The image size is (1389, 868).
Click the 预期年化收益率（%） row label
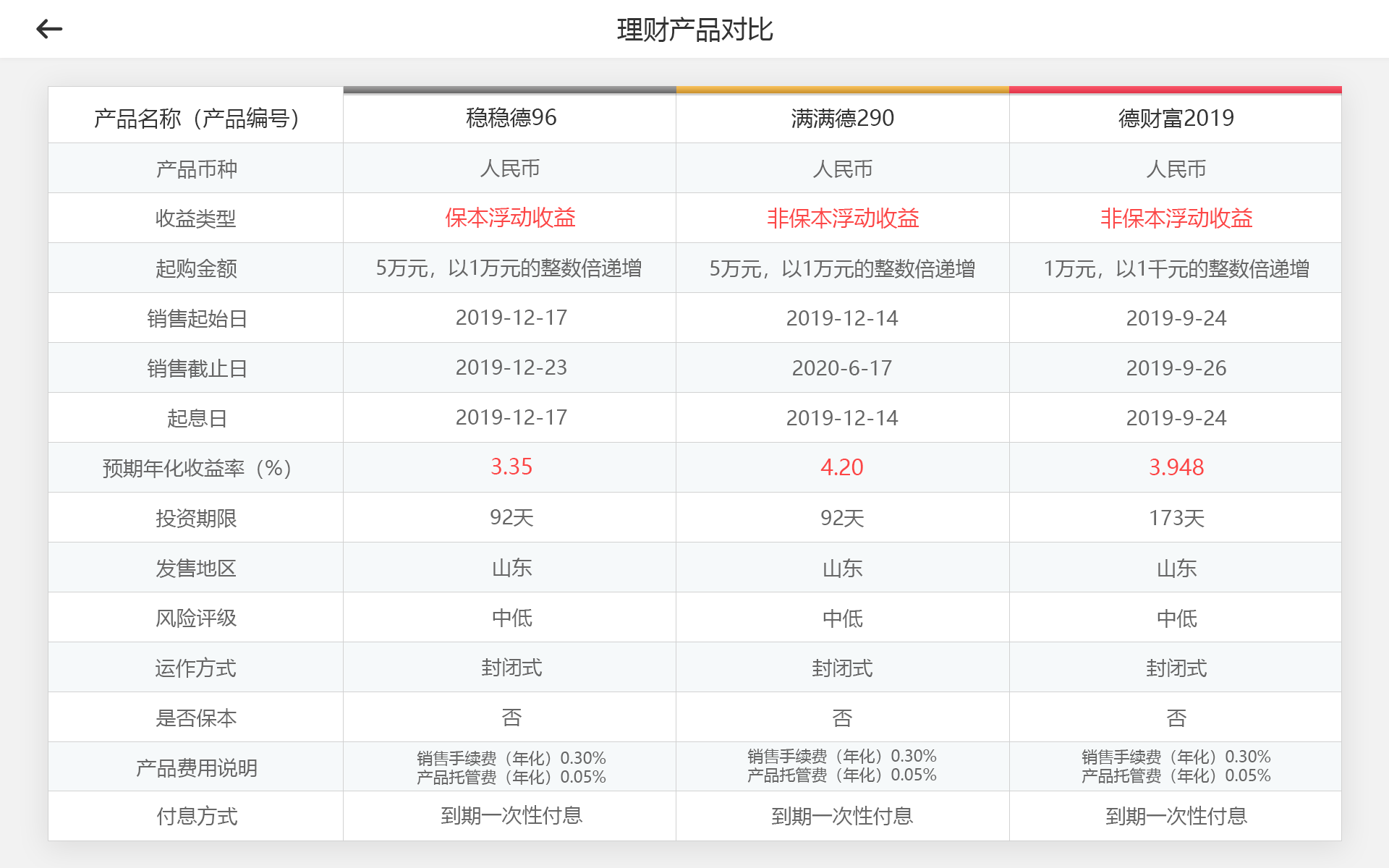pos(196,468)
